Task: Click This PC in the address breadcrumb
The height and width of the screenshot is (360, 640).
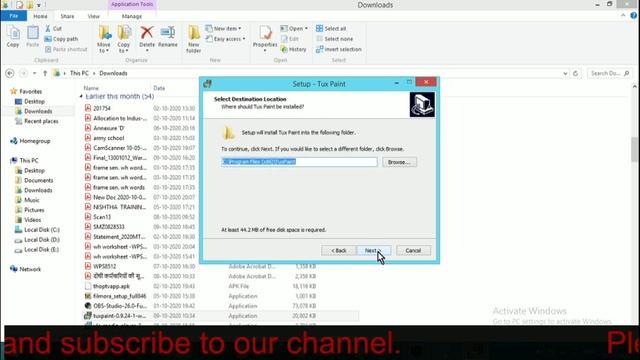Action: click(79, 73)
